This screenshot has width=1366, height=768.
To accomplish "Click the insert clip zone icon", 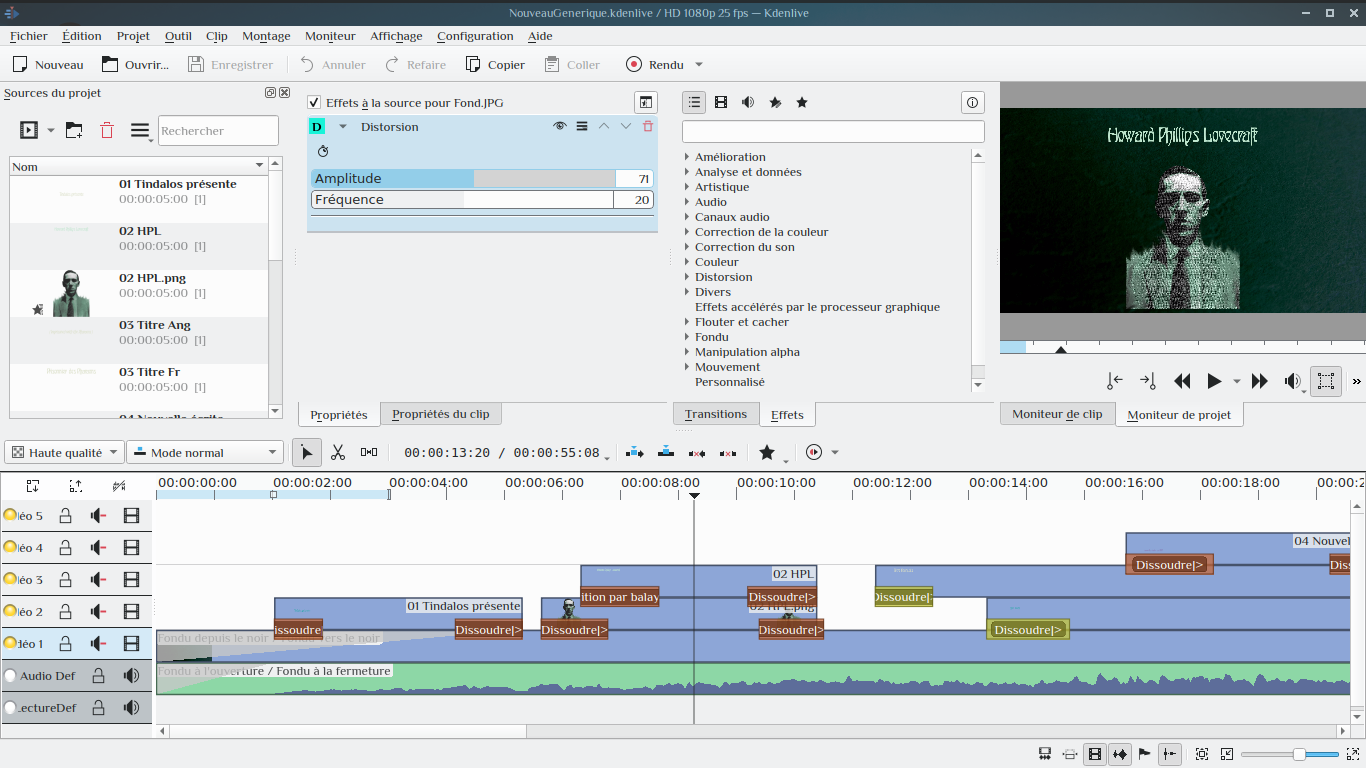I will (x=635, y=453).
